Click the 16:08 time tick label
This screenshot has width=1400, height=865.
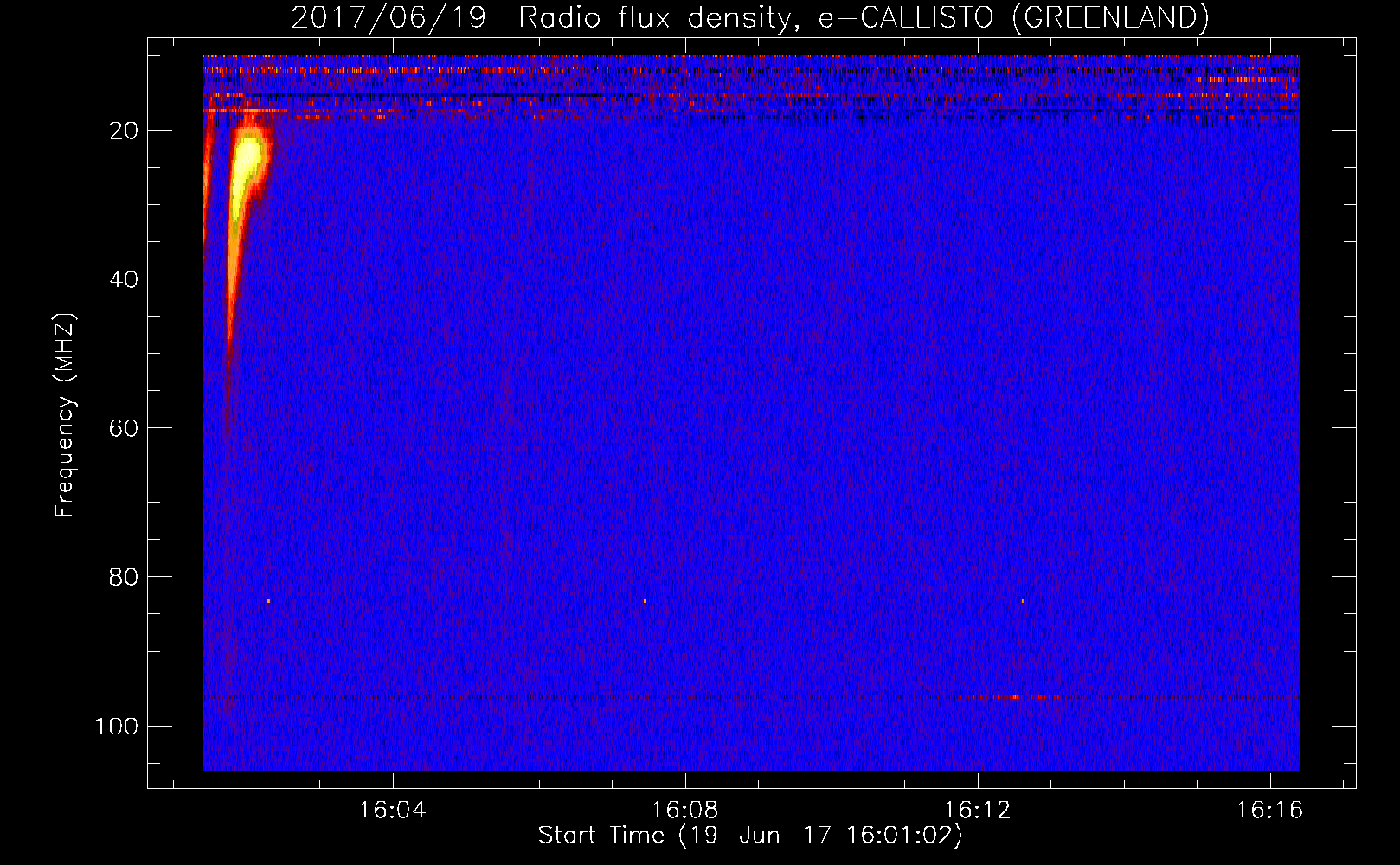click(x=685, y=811)
